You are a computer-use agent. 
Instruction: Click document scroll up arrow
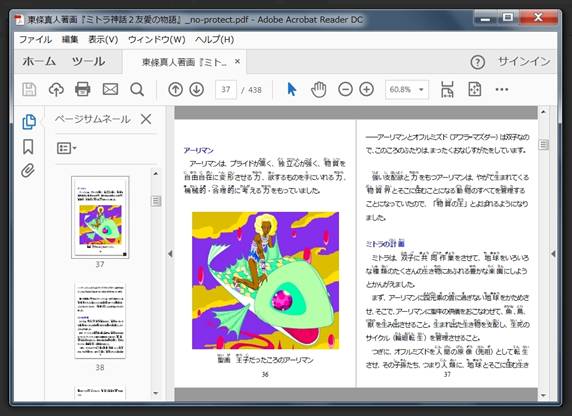click(x=544, y=112)
